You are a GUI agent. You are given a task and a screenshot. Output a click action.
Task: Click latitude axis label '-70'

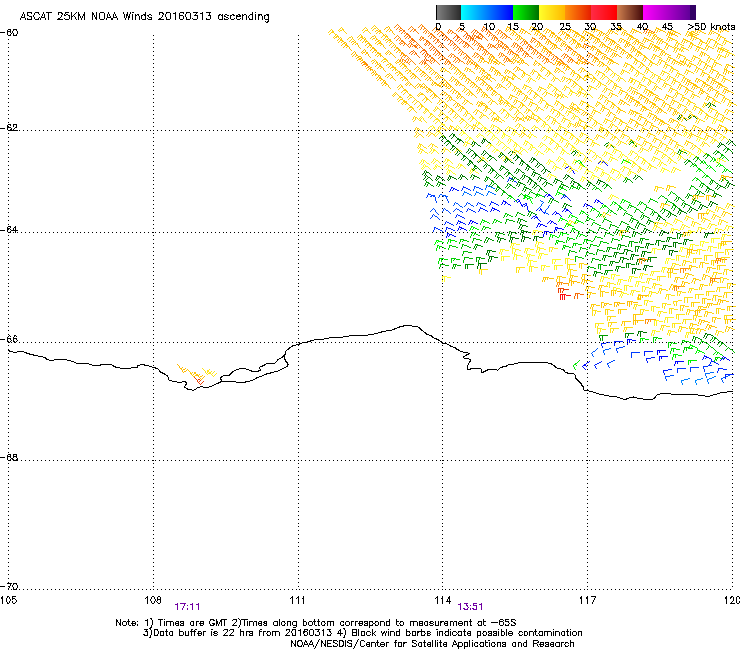[9, 586]
